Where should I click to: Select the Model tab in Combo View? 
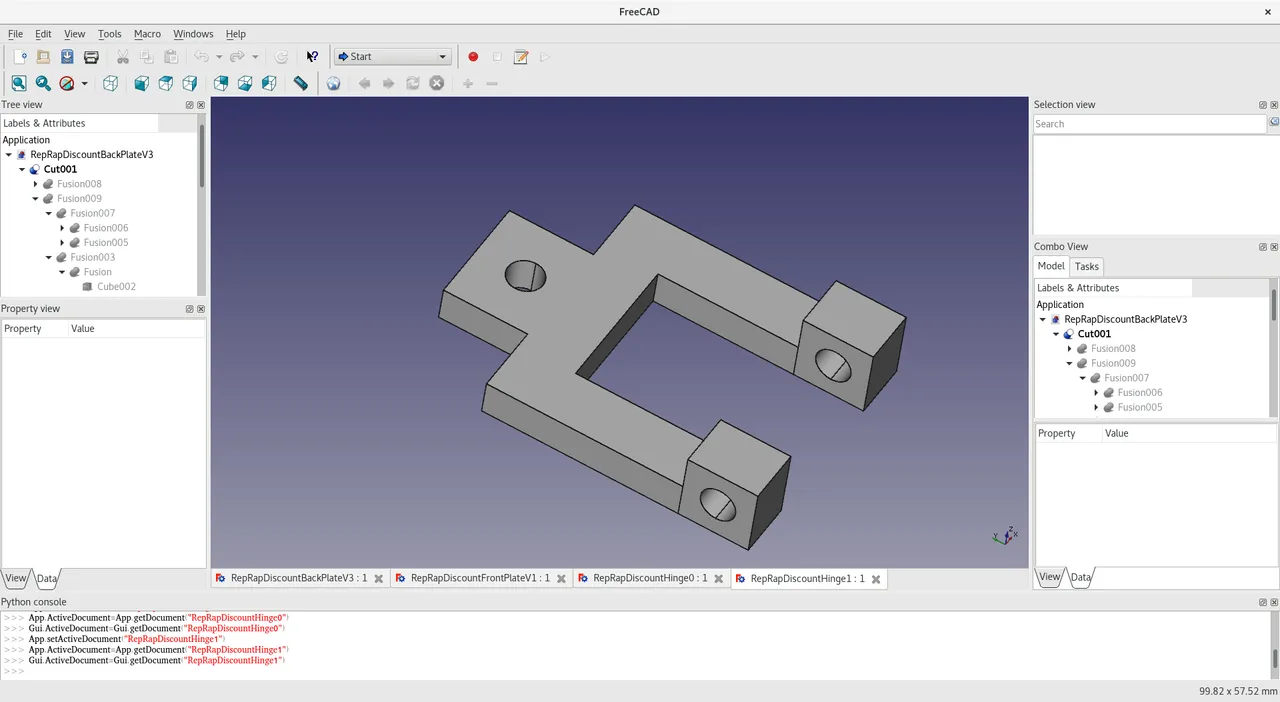click(x=1051, y=266)
